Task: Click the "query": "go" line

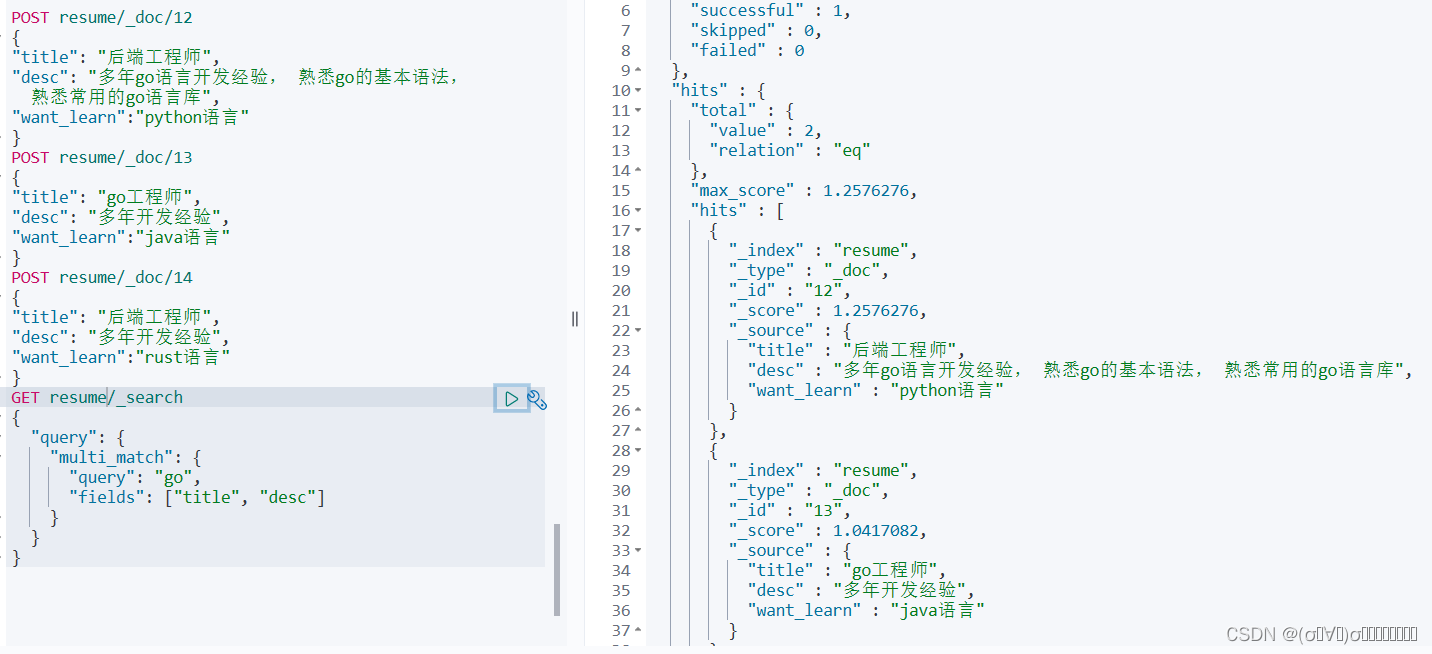Action: 134,478
